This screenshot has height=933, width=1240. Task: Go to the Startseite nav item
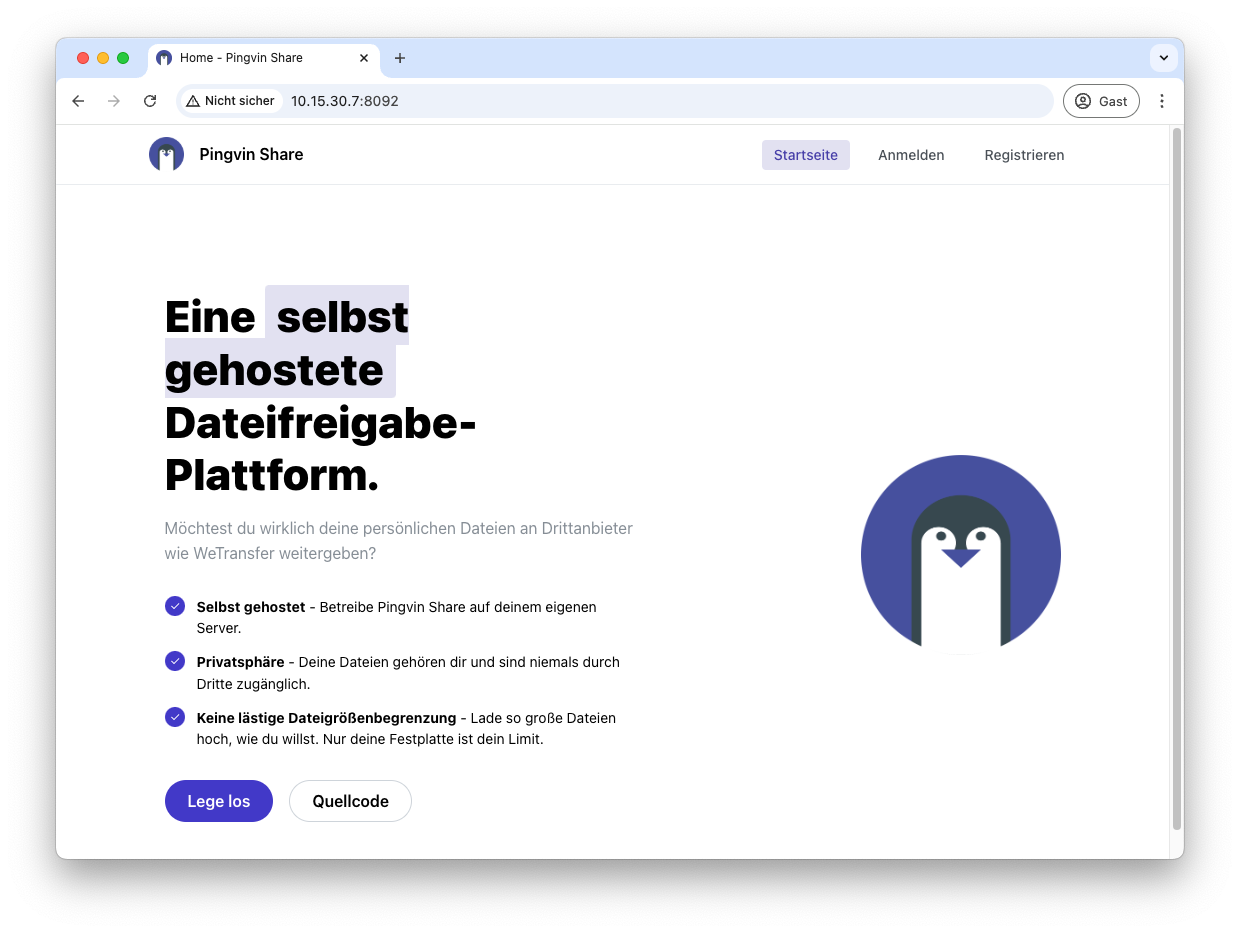(805, 155)
